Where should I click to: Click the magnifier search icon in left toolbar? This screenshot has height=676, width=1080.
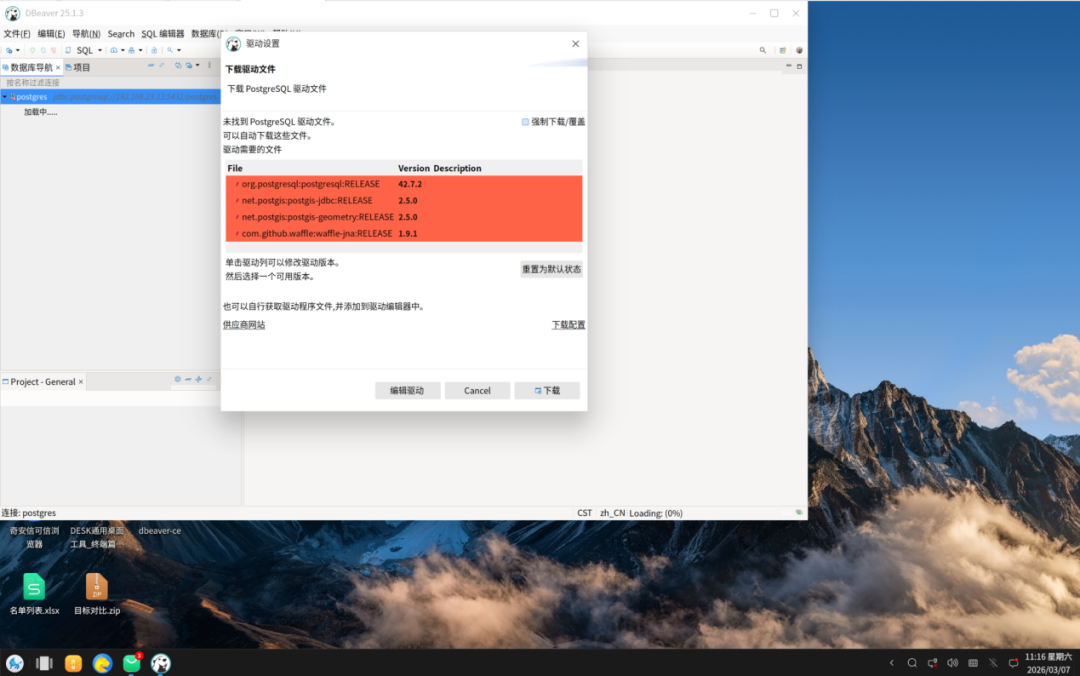point(170,50)
